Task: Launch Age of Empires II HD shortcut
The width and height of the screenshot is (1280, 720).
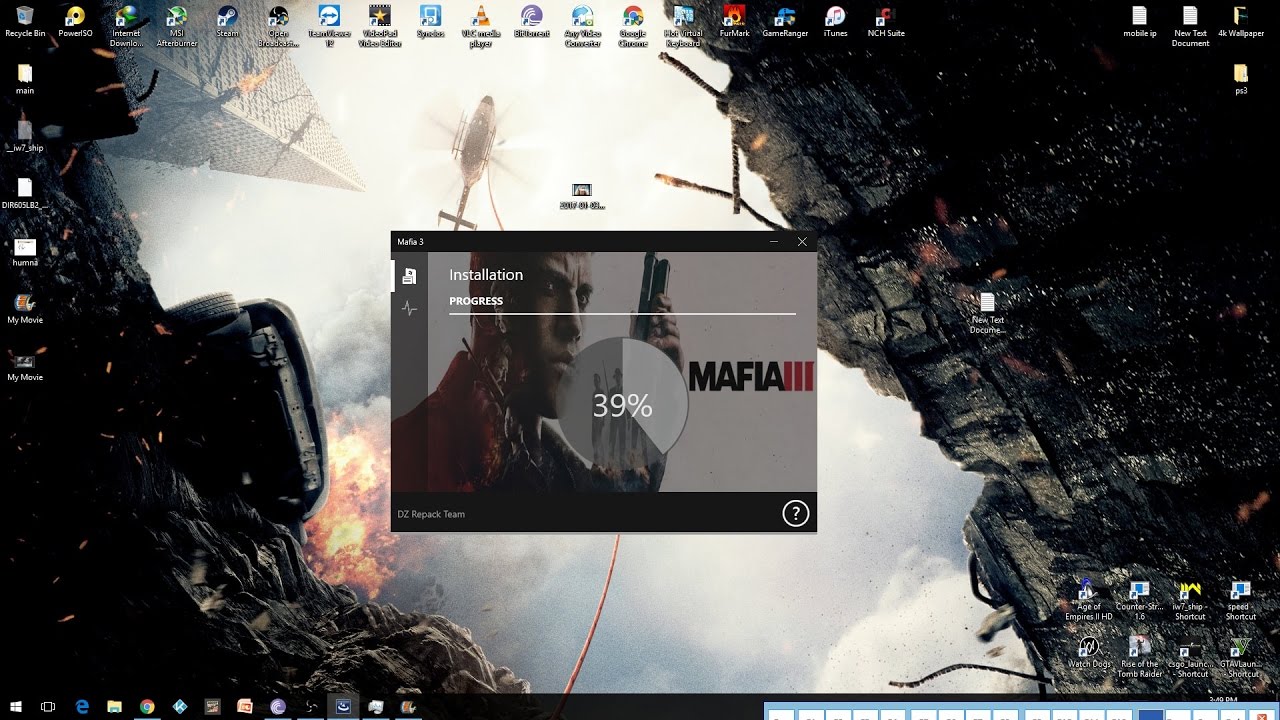Action: pos(1089,601)
